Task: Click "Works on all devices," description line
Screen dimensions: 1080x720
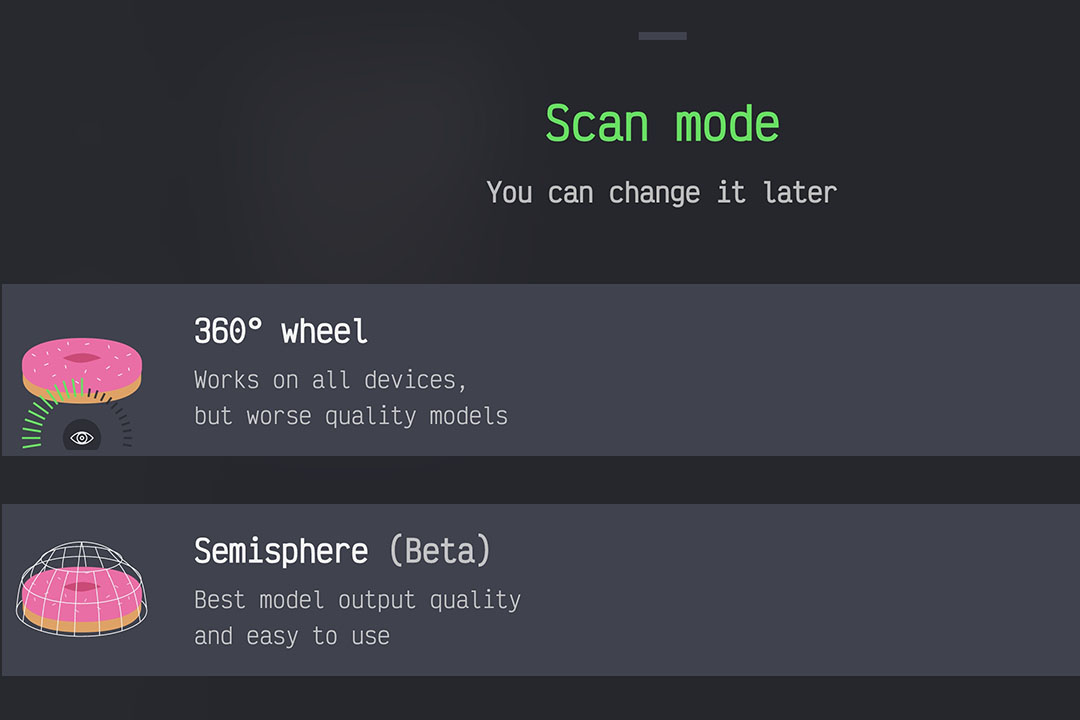Action: coord(331,380)
